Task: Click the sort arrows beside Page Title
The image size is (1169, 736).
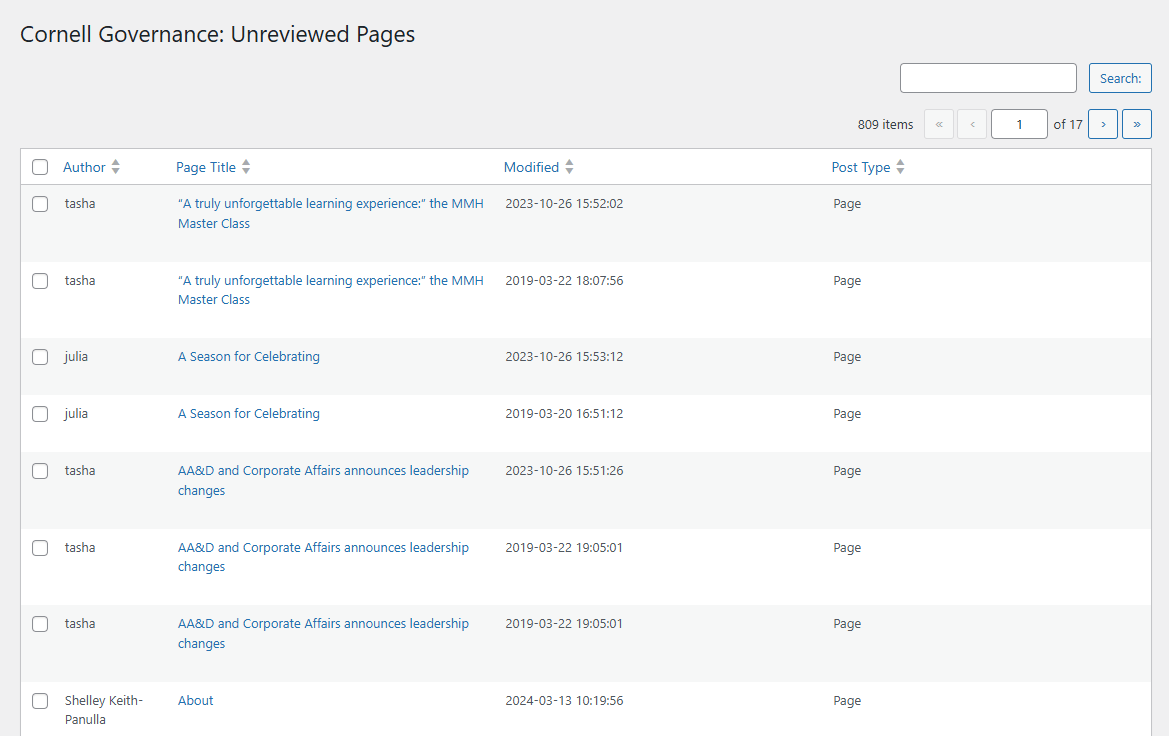Action: click(x=246, y=167)
